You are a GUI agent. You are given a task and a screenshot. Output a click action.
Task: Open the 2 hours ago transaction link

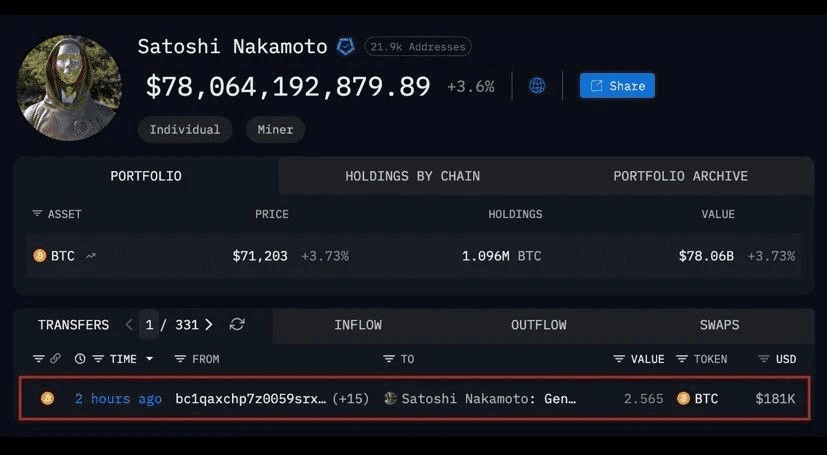tap(117, 399)
